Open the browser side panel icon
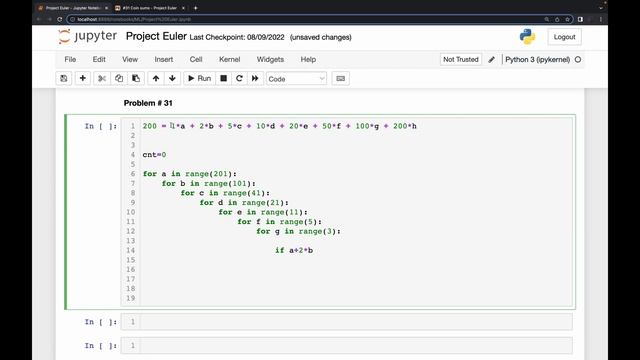640x360 pixels. tap(580, 19)
